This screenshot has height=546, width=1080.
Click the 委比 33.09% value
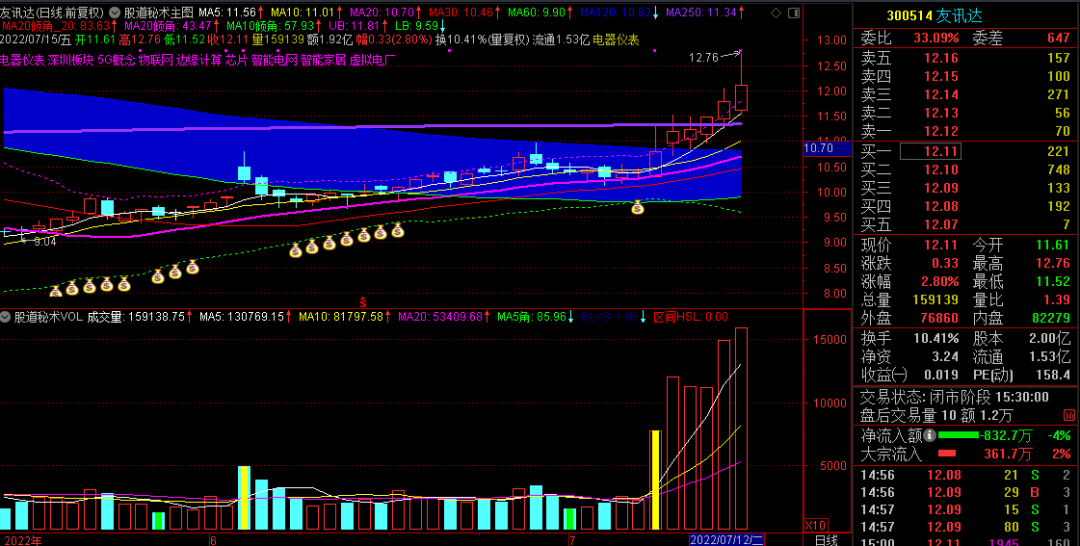click(936, 37)
